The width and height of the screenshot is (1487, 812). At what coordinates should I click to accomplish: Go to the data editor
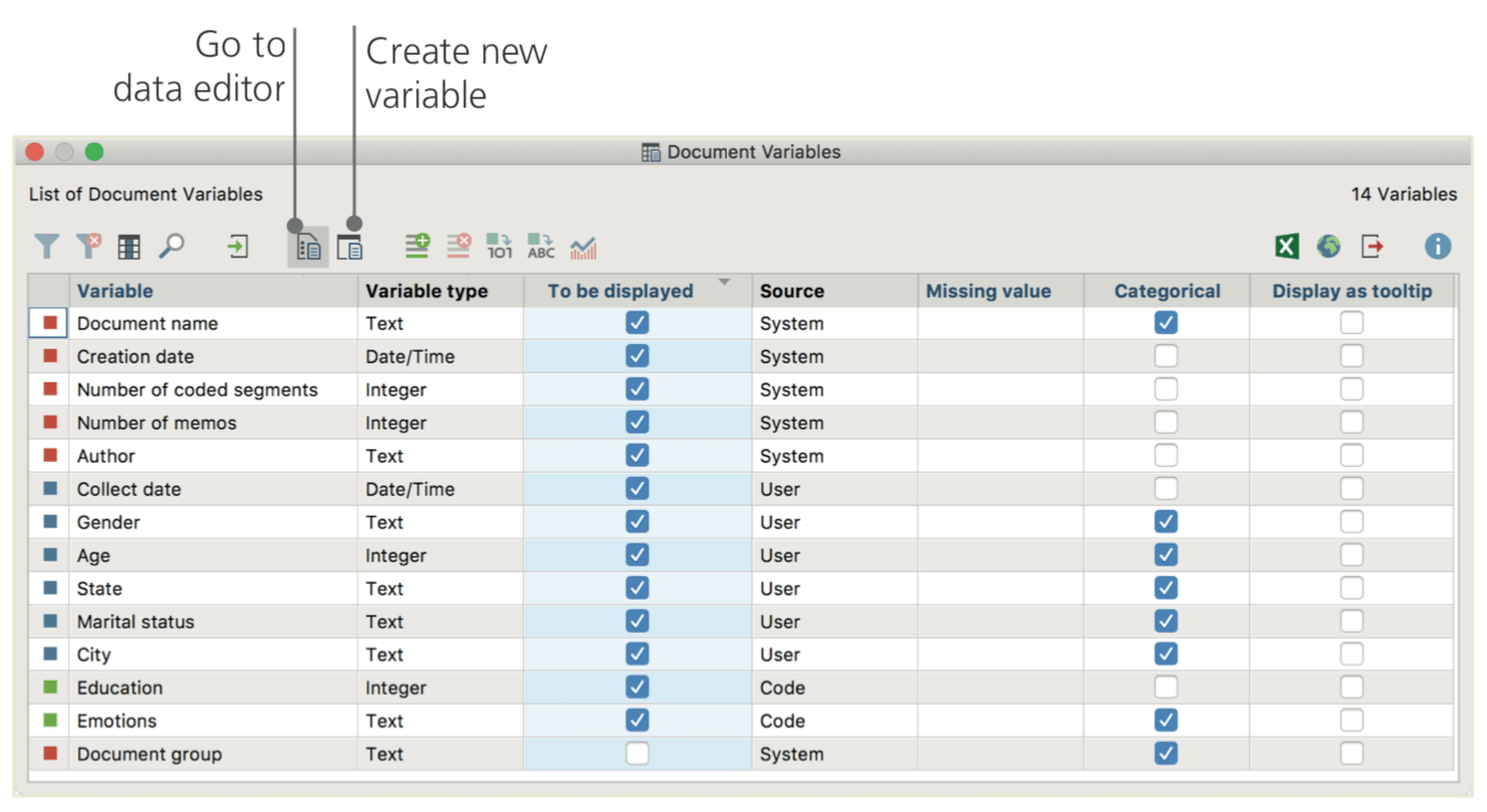pos(308,247)
